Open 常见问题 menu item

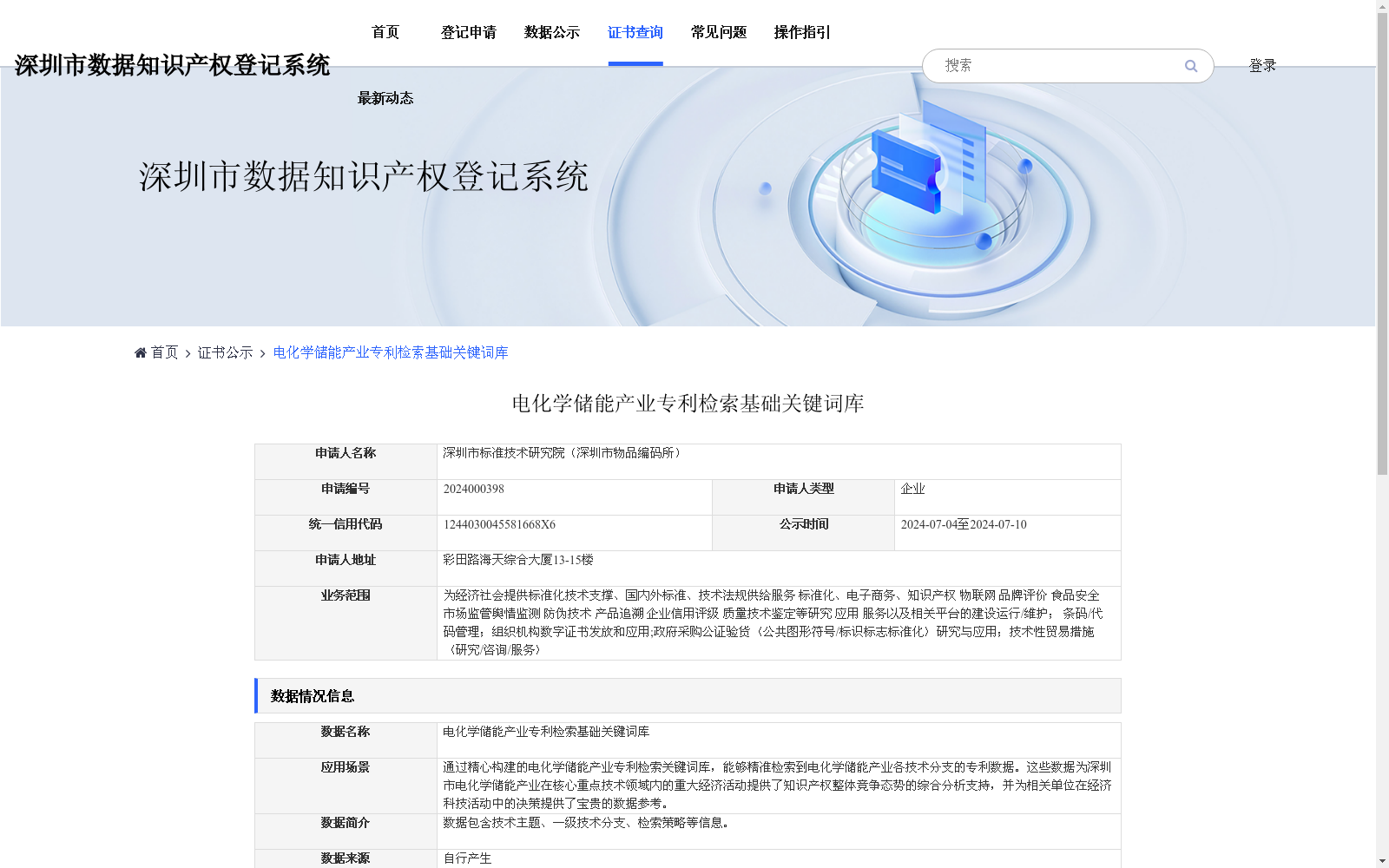719,32
